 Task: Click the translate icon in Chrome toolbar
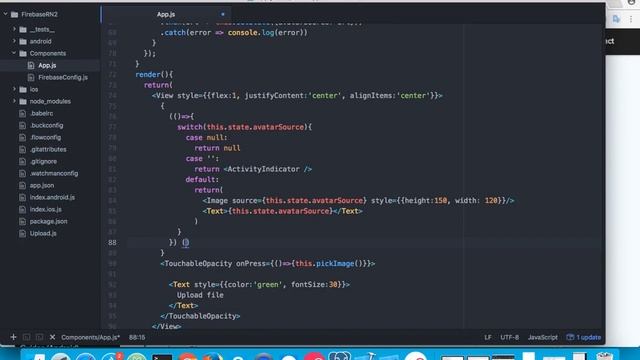coord(616,19)
